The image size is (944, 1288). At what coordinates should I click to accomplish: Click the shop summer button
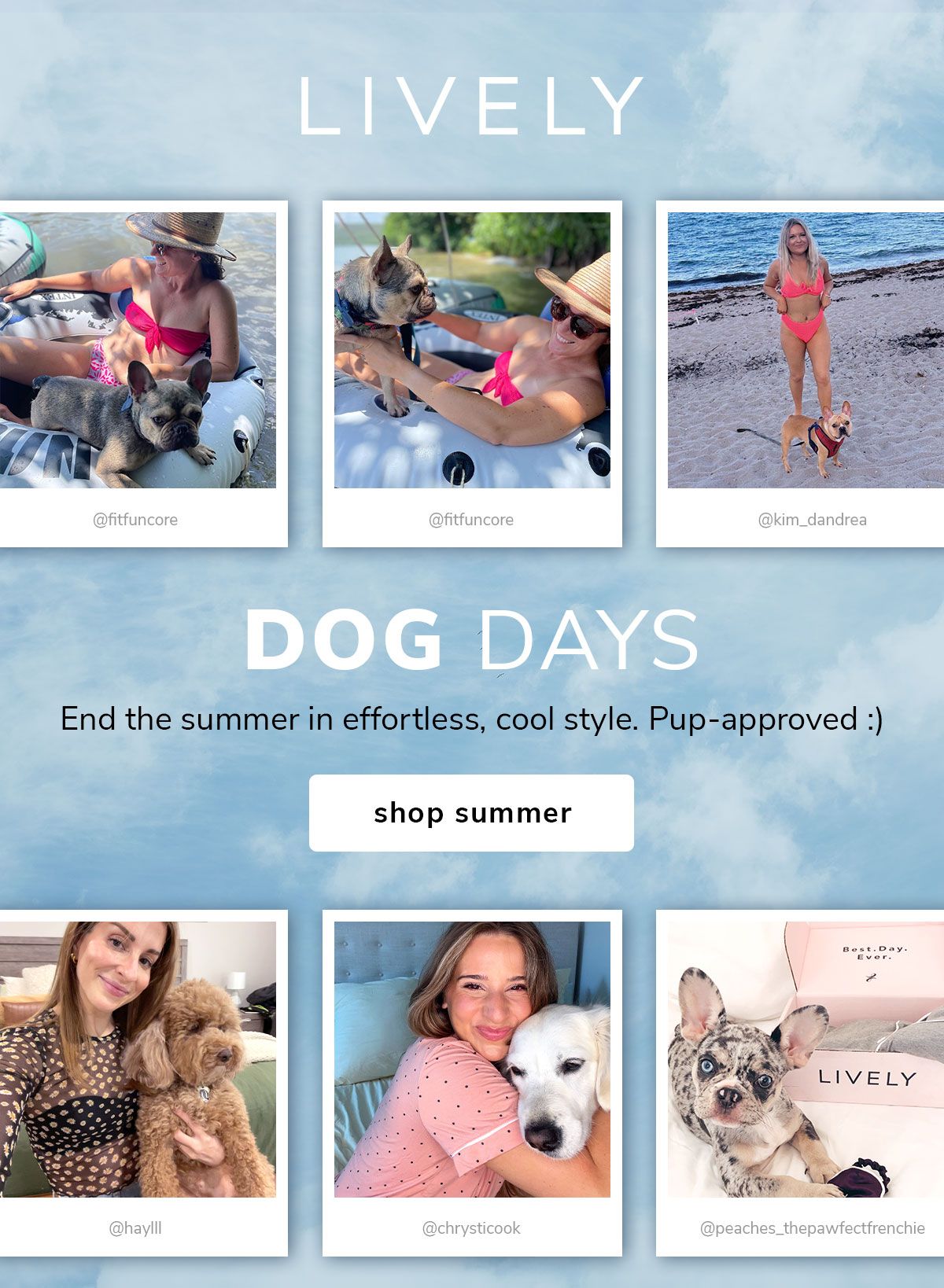click(471, 813)
